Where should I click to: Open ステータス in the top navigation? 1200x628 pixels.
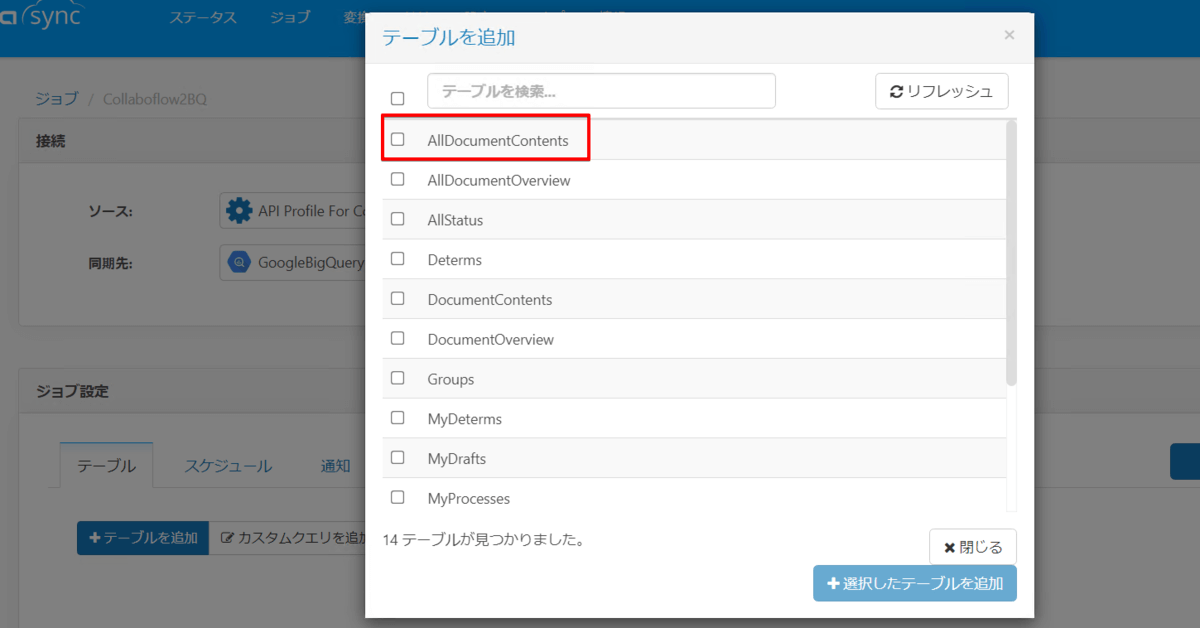coord(203,17)
